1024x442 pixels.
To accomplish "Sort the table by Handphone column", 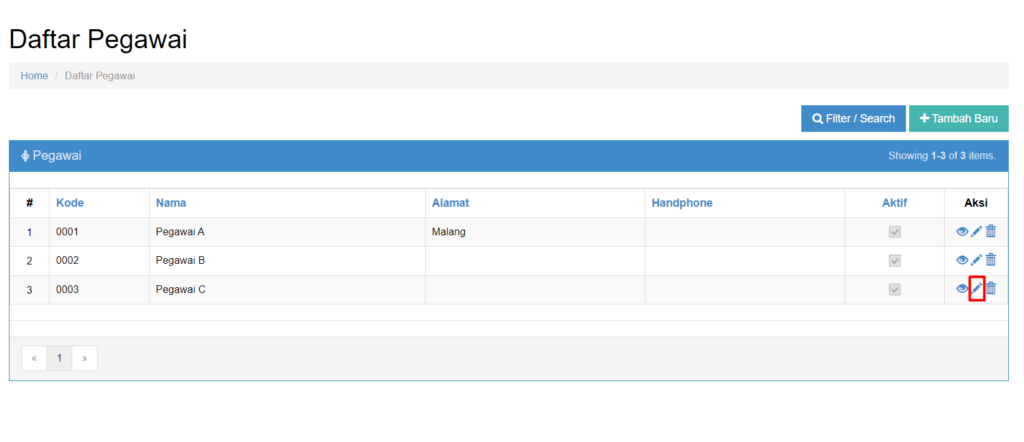I will pos(682,203).
